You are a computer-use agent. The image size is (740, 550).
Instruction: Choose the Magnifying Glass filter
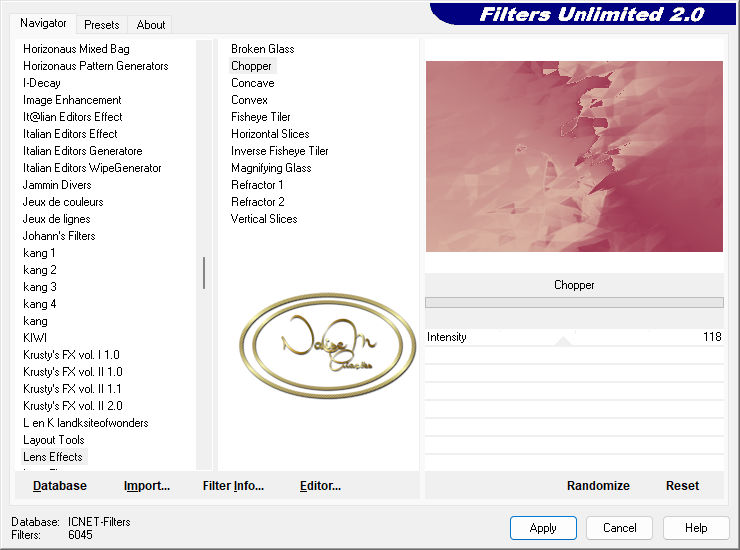270,168
